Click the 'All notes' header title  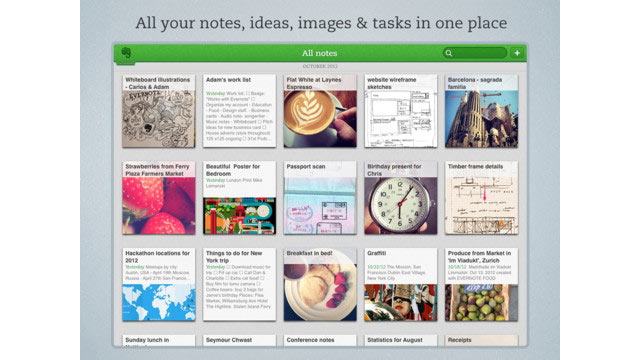pos(320,53)
